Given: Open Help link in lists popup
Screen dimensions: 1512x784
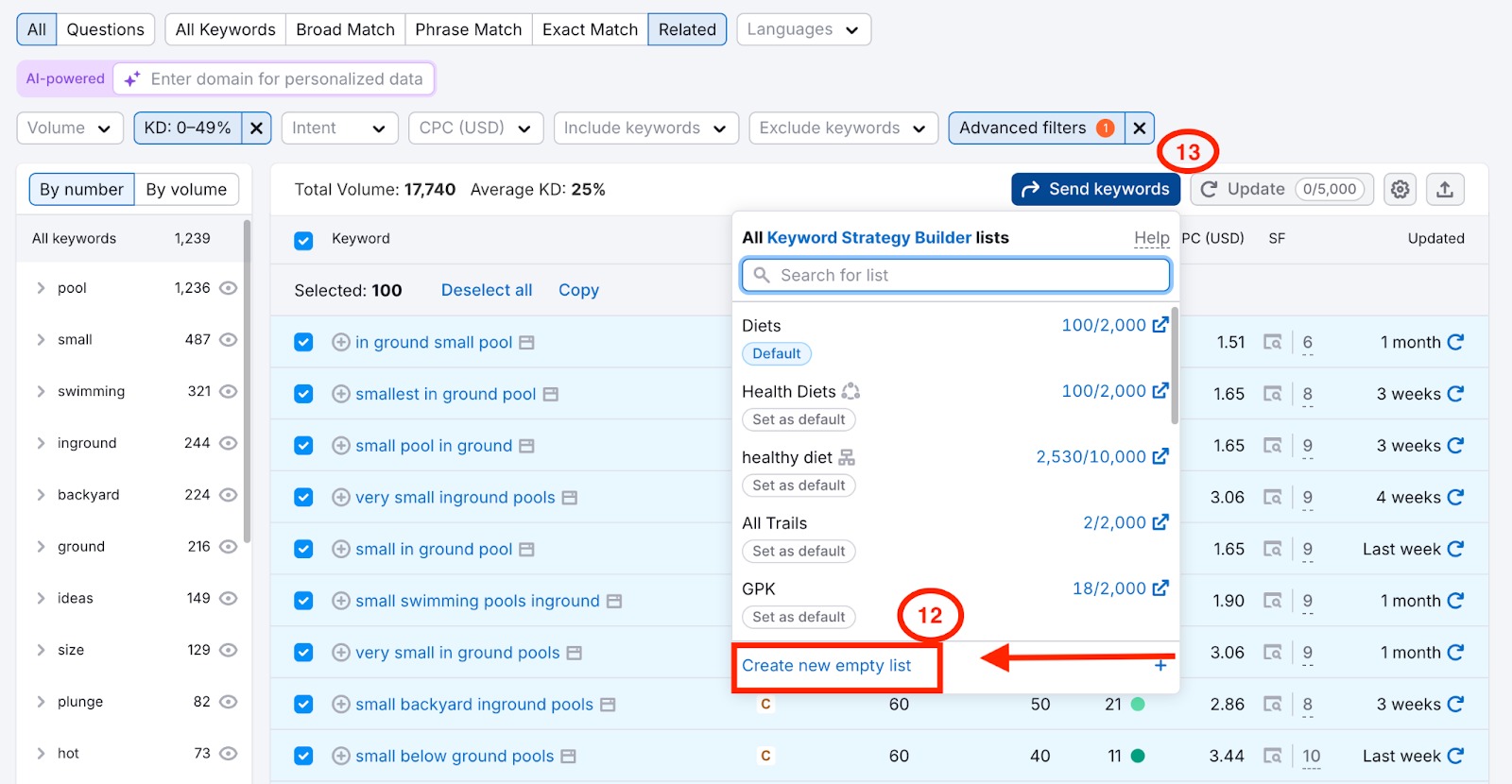Looking at the screenshot, I should (x=1151, y=238).
